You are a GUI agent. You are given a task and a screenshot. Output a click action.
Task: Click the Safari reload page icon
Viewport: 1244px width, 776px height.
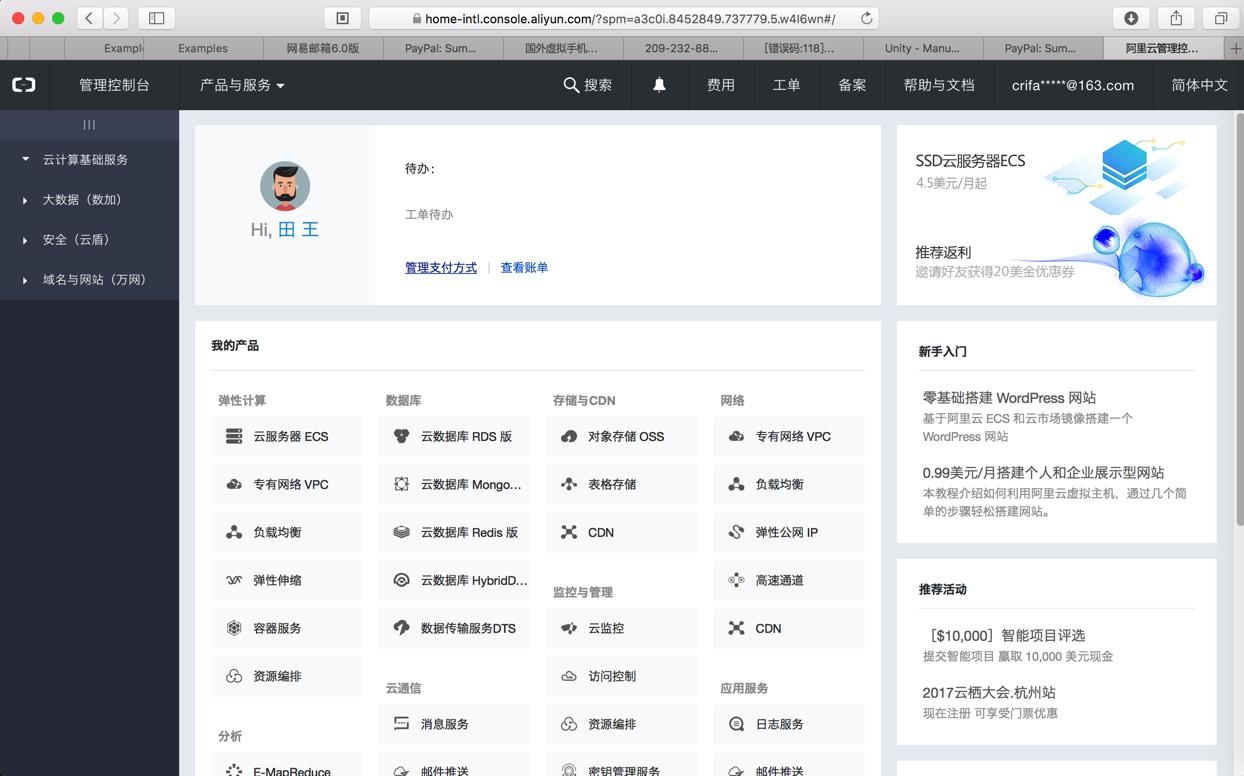[x=867, y=18]
